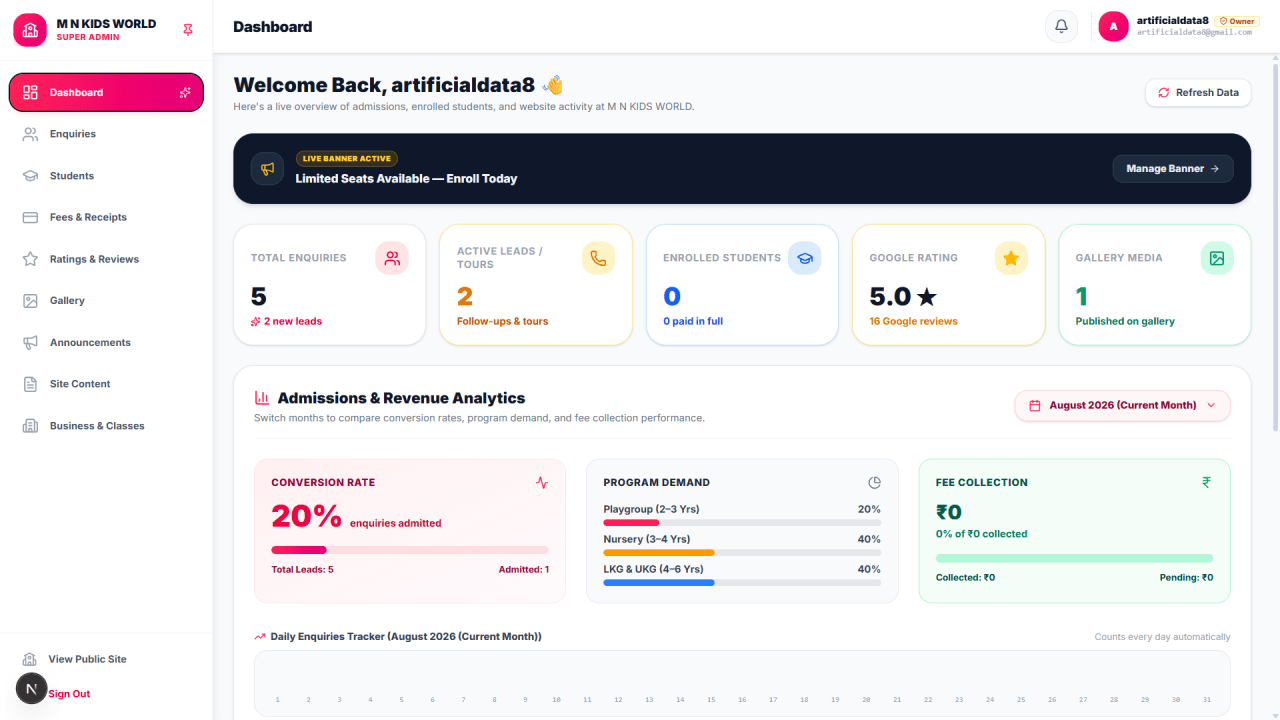The height and width of the screenshot is (720, 1280).
Task: Click the Business & Classes building icon
Action: [x=30, y=426]
